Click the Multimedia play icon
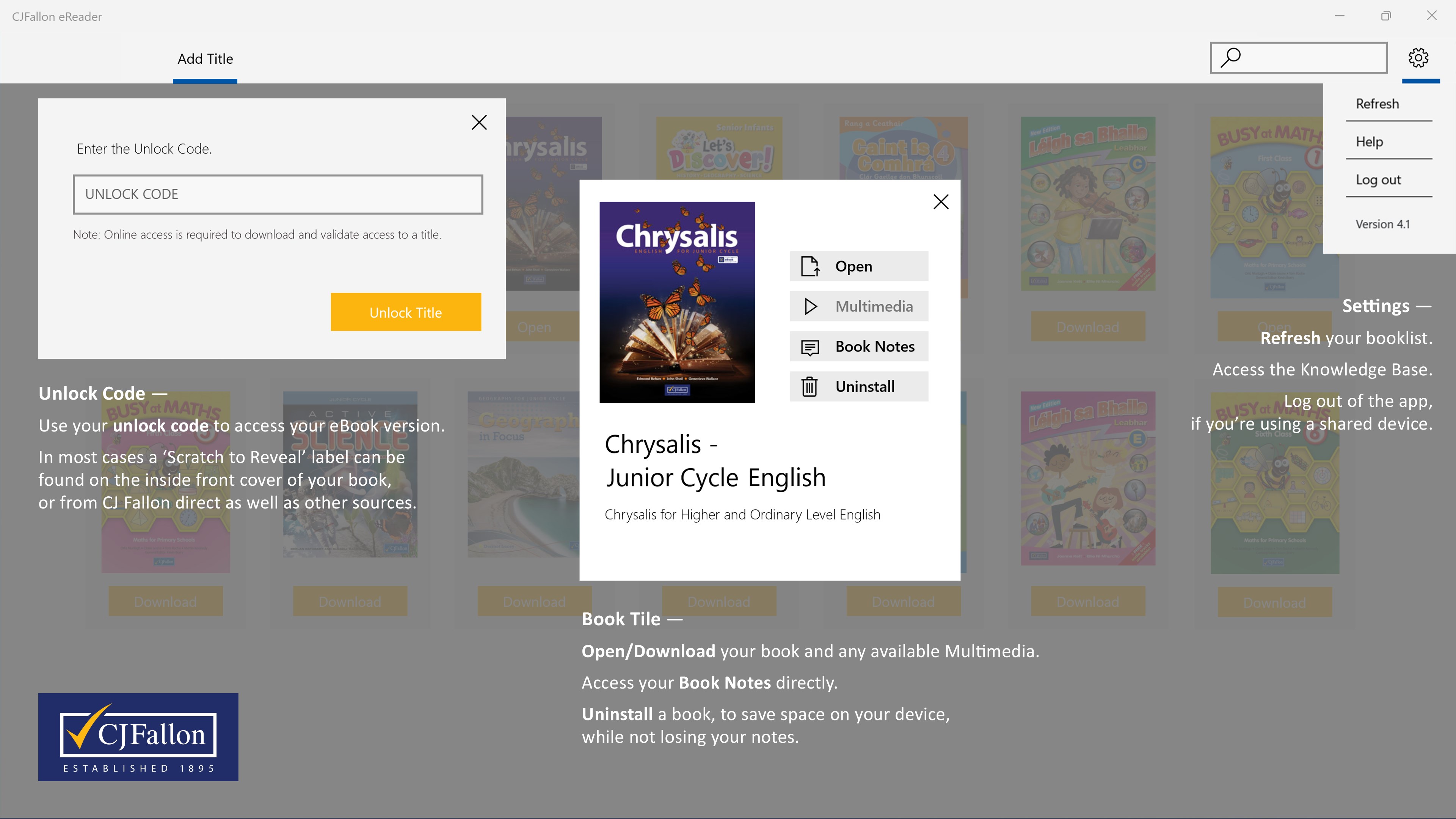1456x819 pixels. (x=810, y=306)
